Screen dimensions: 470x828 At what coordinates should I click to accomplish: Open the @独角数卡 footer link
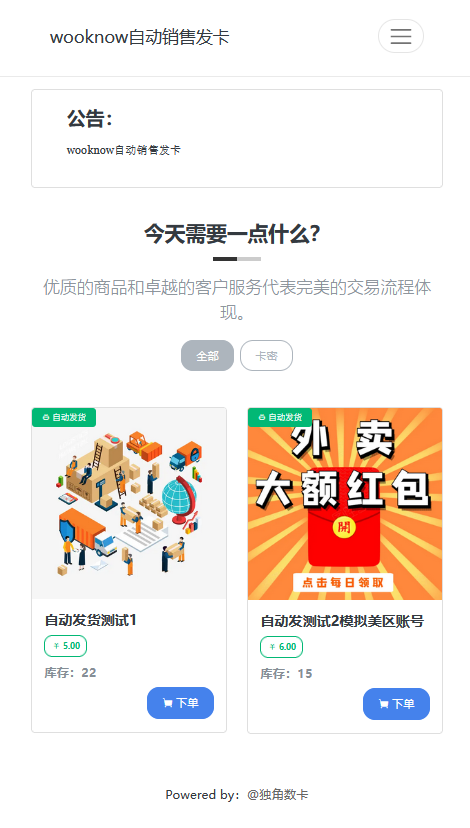tap(278, 794)
